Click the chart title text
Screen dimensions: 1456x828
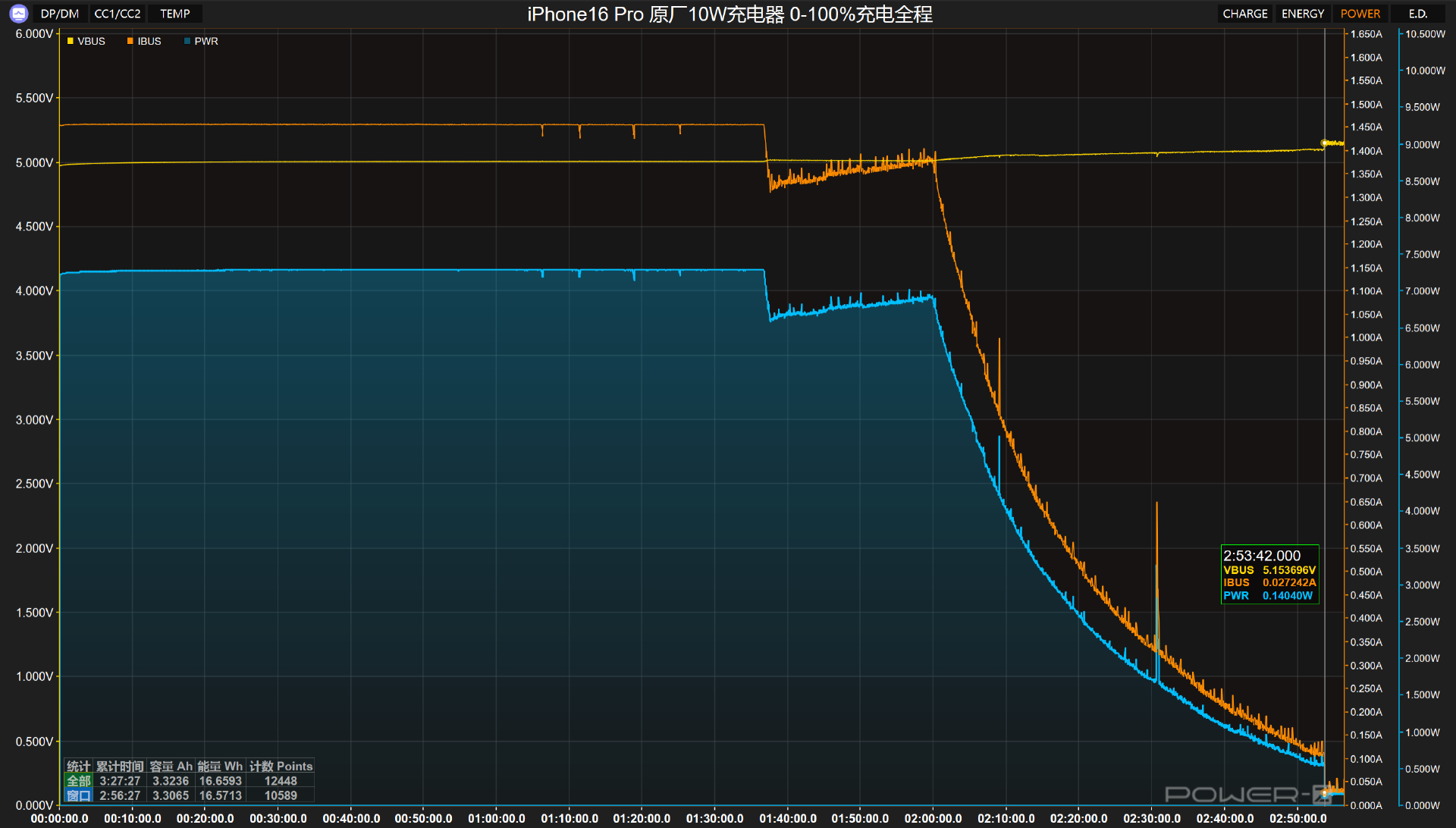[730, 14]
